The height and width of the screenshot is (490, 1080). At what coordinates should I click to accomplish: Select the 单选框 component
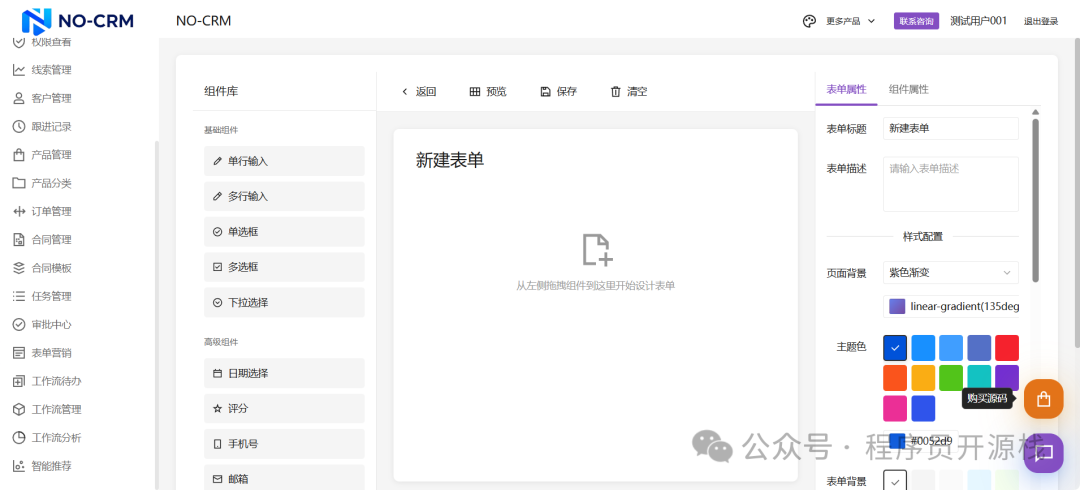[x=284, y=232]
